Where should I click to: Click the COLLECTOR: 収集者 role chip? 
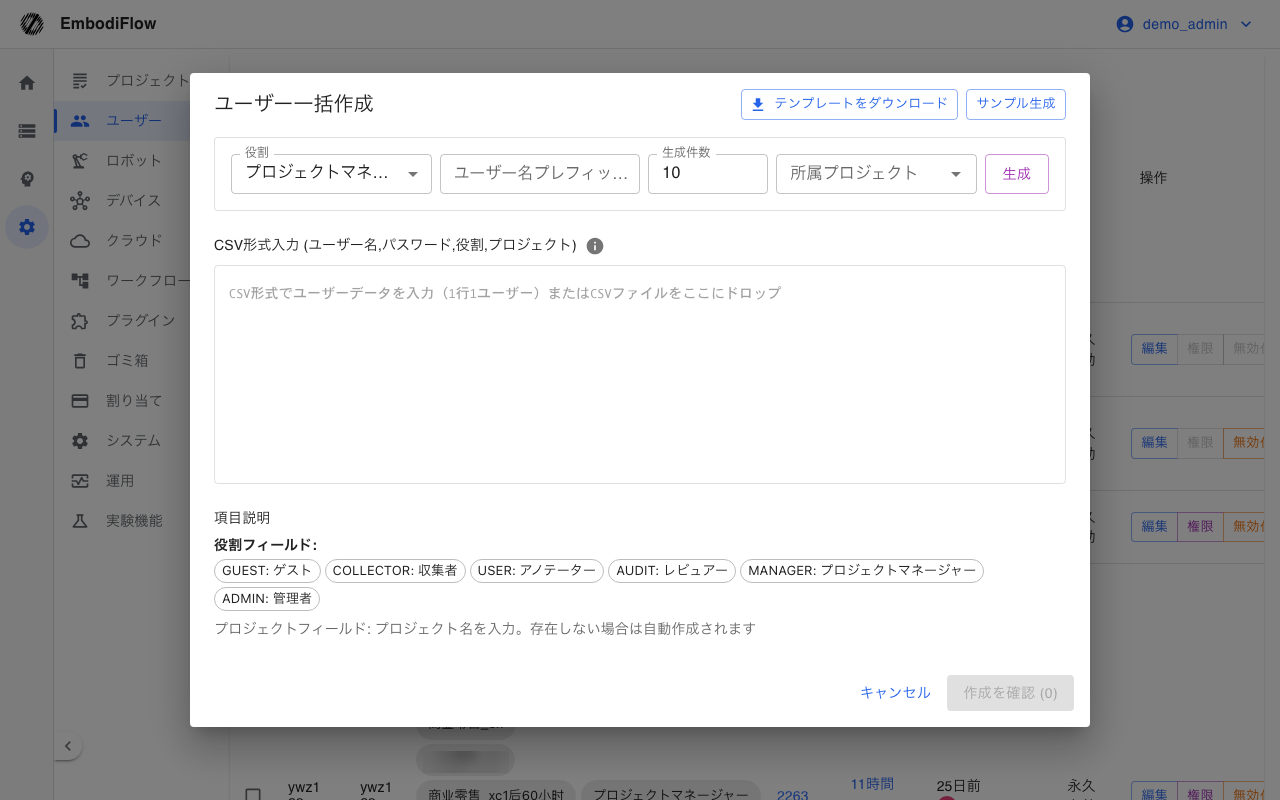(395, 571)
